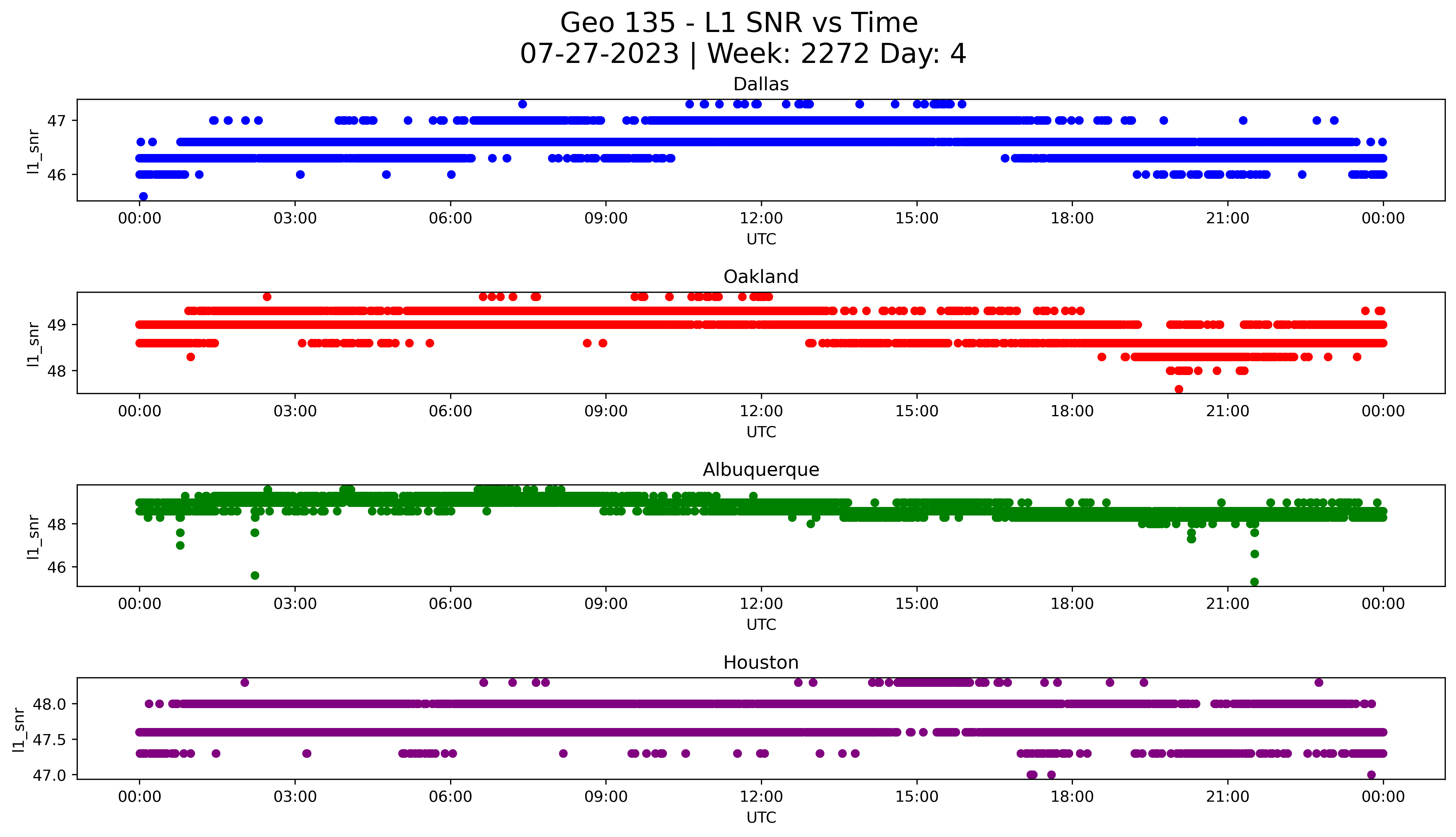The width and height of the screenshot is (1456, 837).
Task: Click the lowest red Oakland point near 20:00
Action: [x=1179, y=389]
